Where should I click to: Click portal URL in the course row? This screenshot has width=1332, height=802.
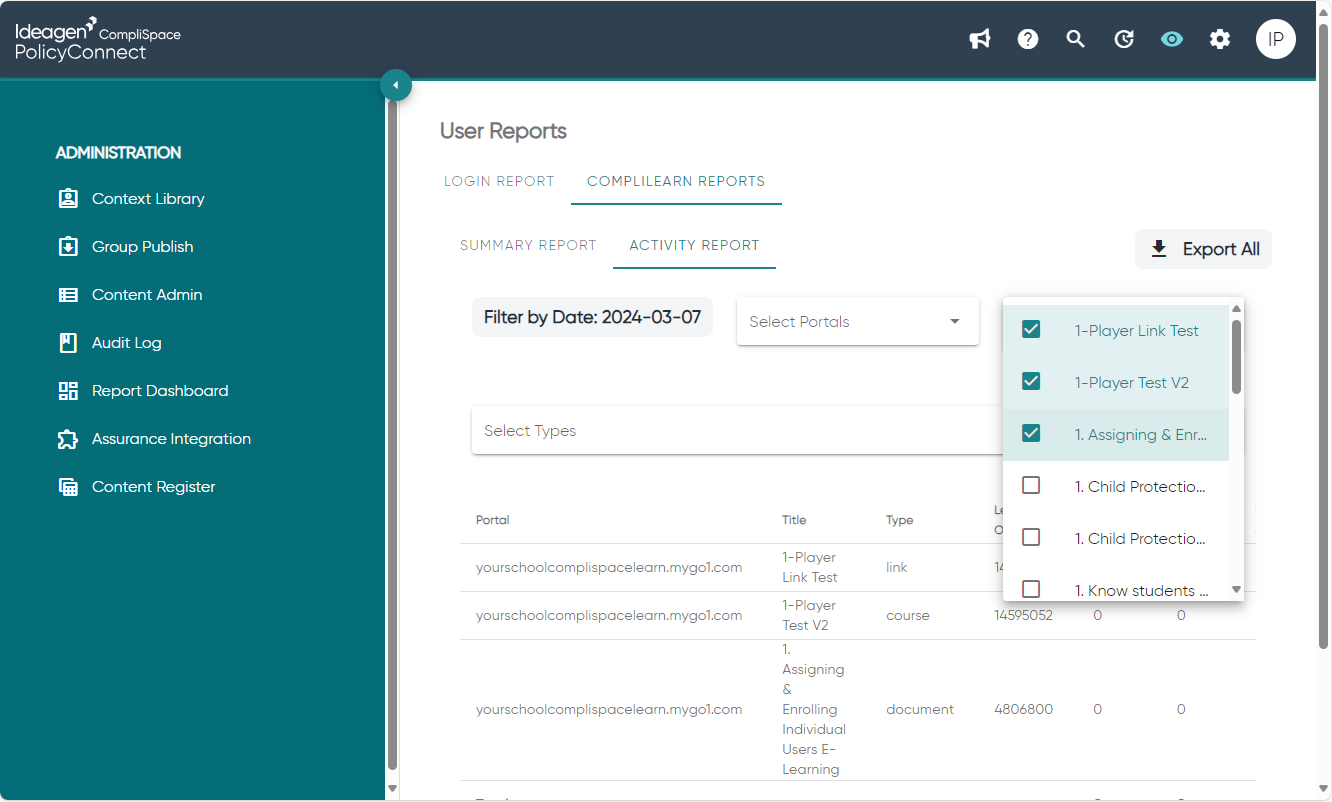point(609,615)
